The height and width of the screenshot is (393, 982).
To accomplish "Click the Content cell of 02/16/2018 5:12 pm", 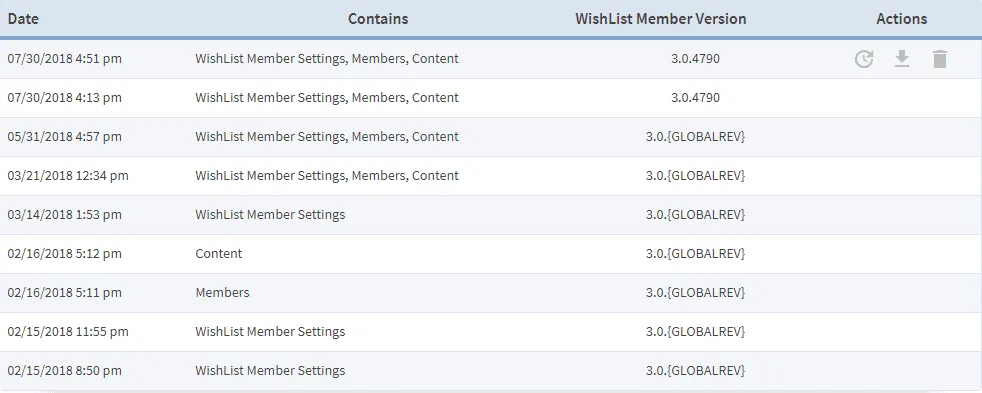I will pos(219,253).
